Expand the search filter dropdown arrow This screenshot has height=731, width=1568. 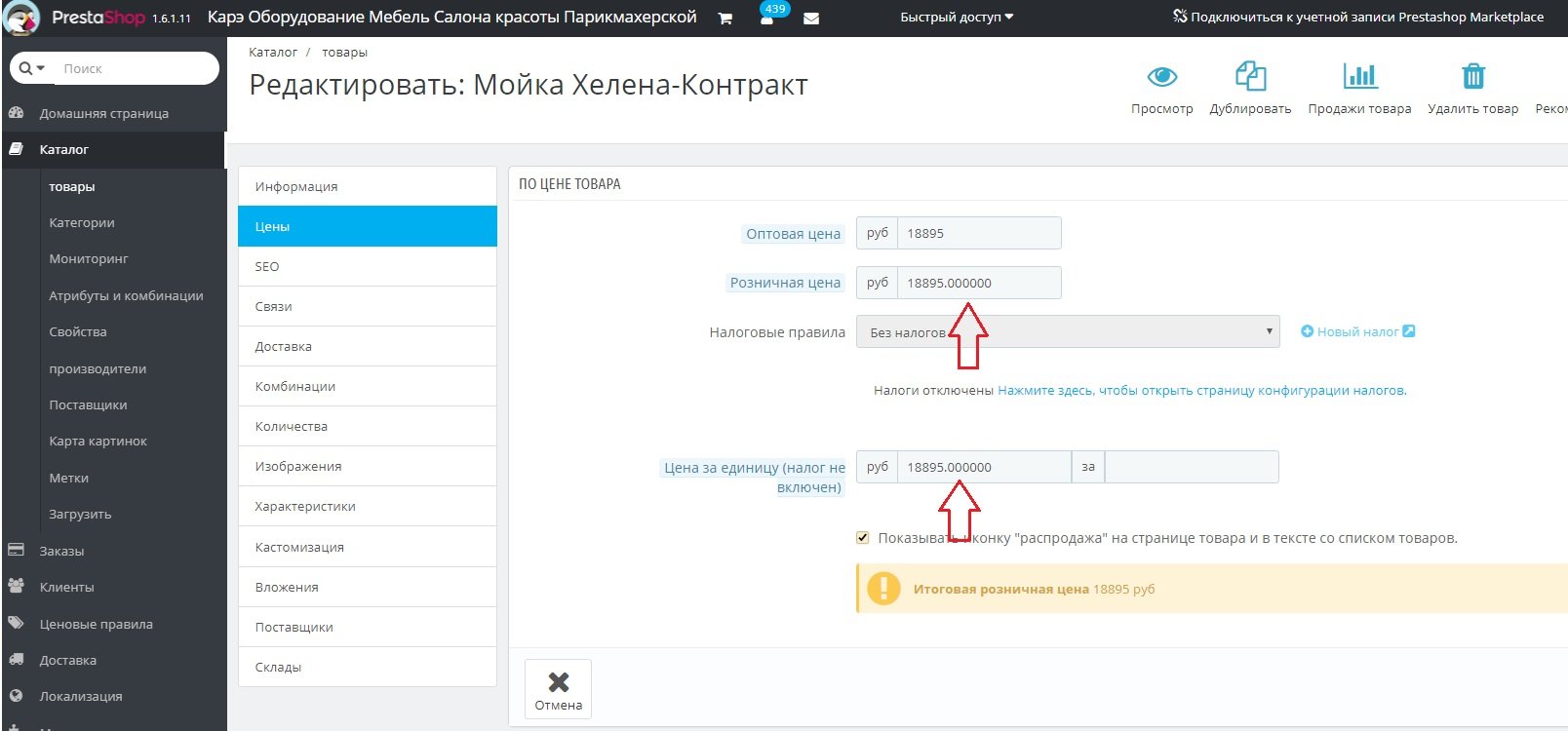[41, 68]
